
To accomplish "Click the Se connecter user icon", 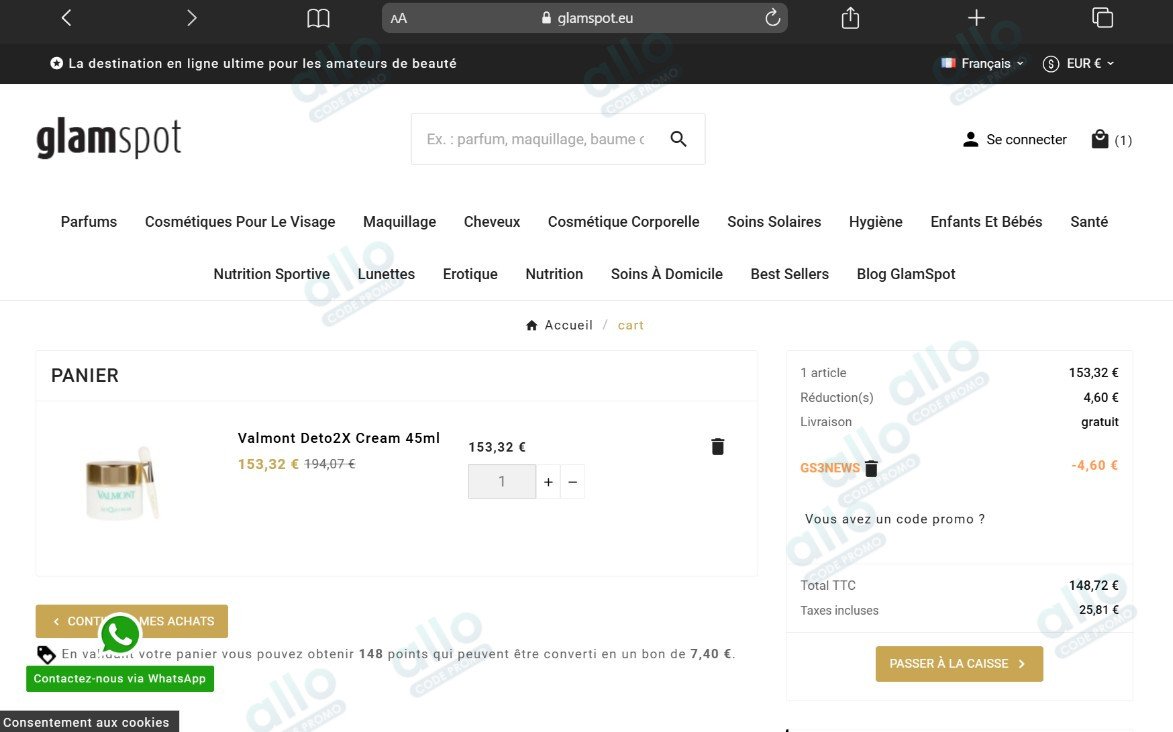I will coord(970,139).
